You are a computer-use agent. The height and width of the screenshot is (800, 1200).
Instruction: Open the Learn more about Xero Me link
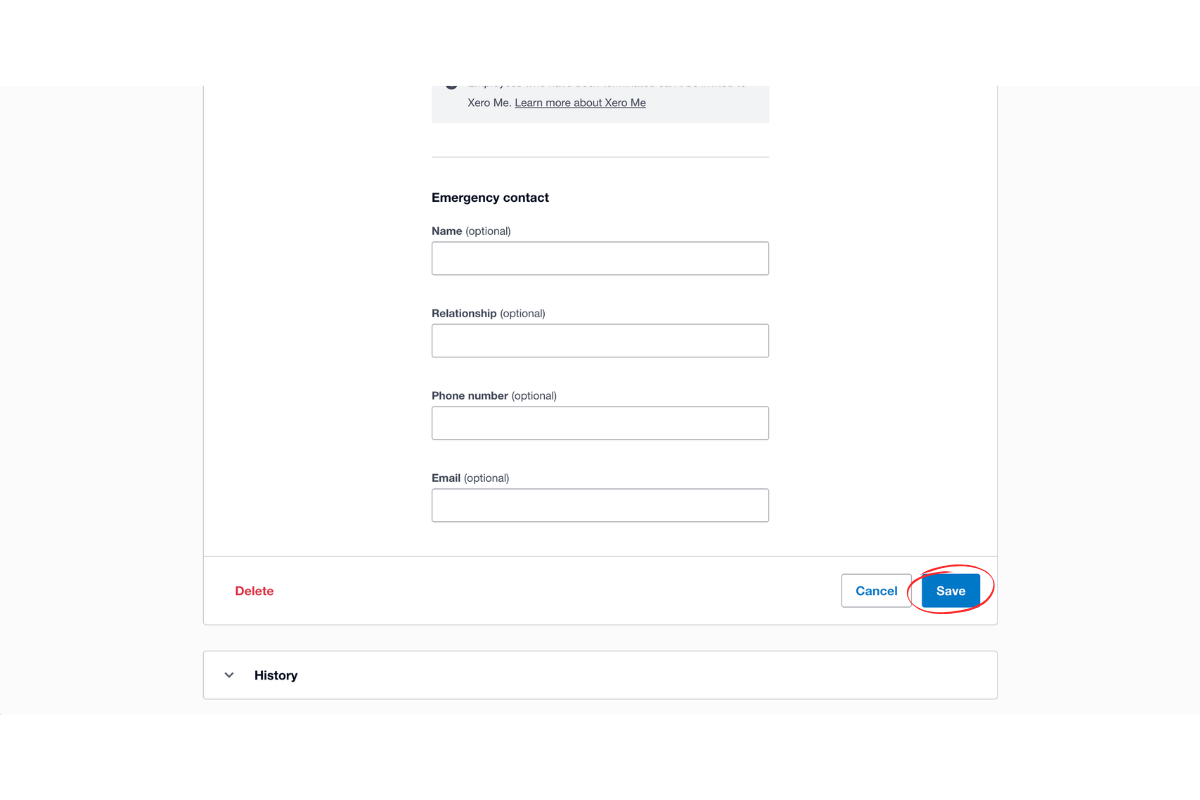(x=579, y=102)
